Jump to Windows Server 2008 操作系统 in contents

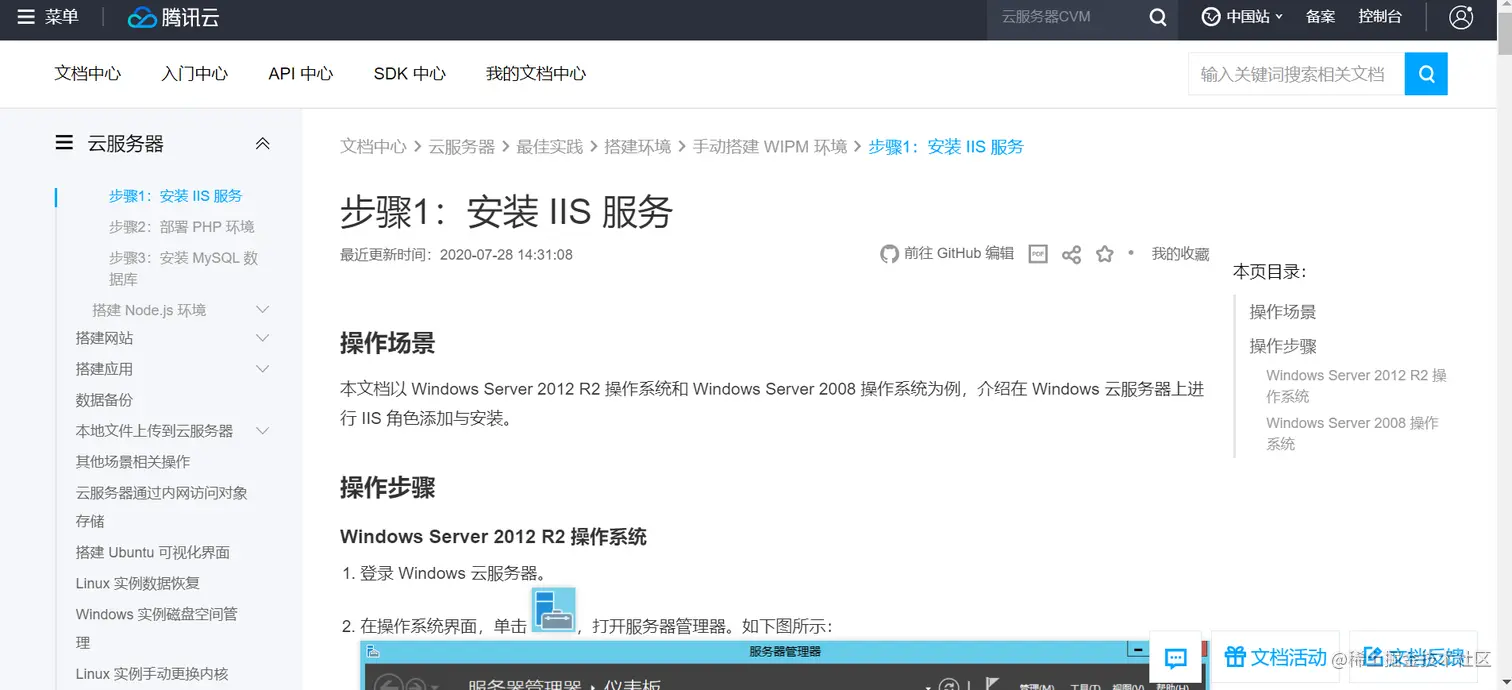pos(1352,433)
